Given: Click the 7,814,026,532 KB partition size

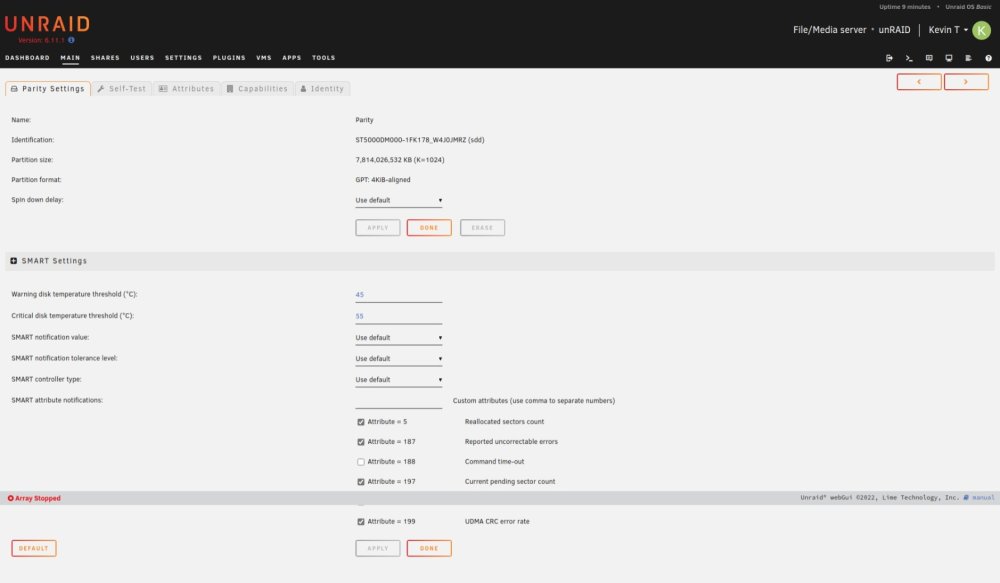Looking at the screenshot, I should (400, 160).
